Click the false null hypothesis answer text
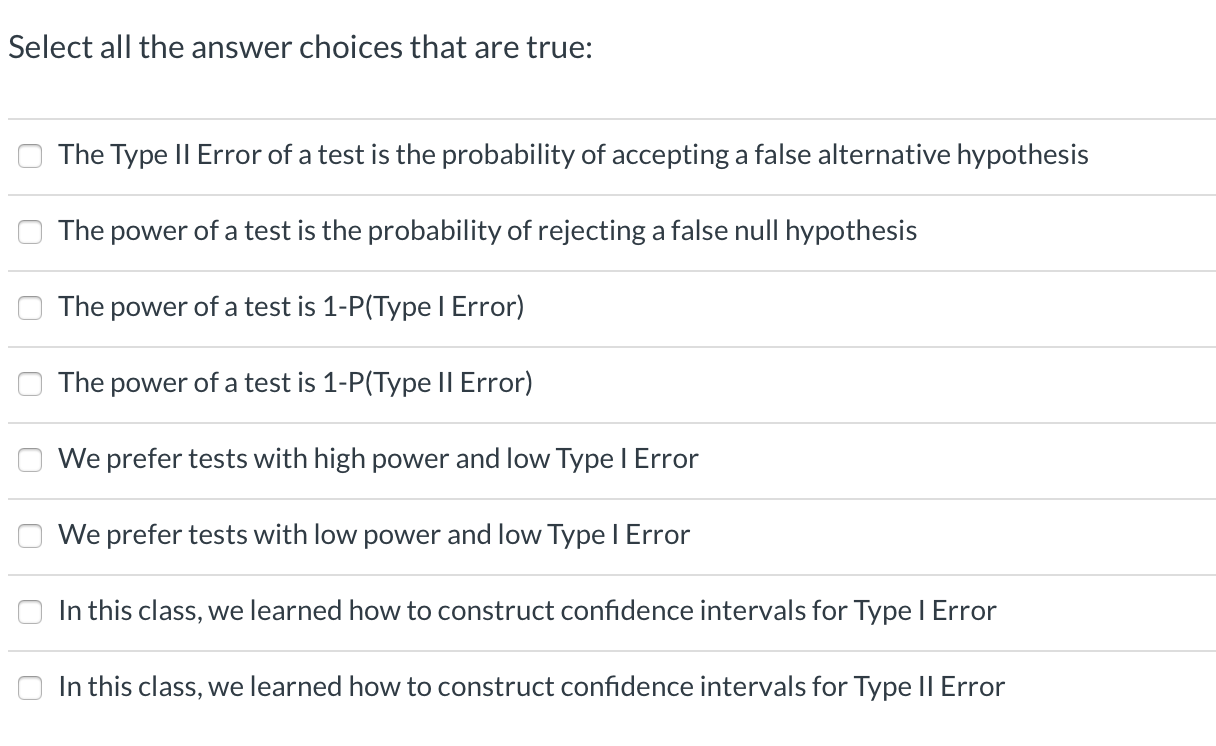The width and height of the screenshot is (1216, 746). click(487, 232)
